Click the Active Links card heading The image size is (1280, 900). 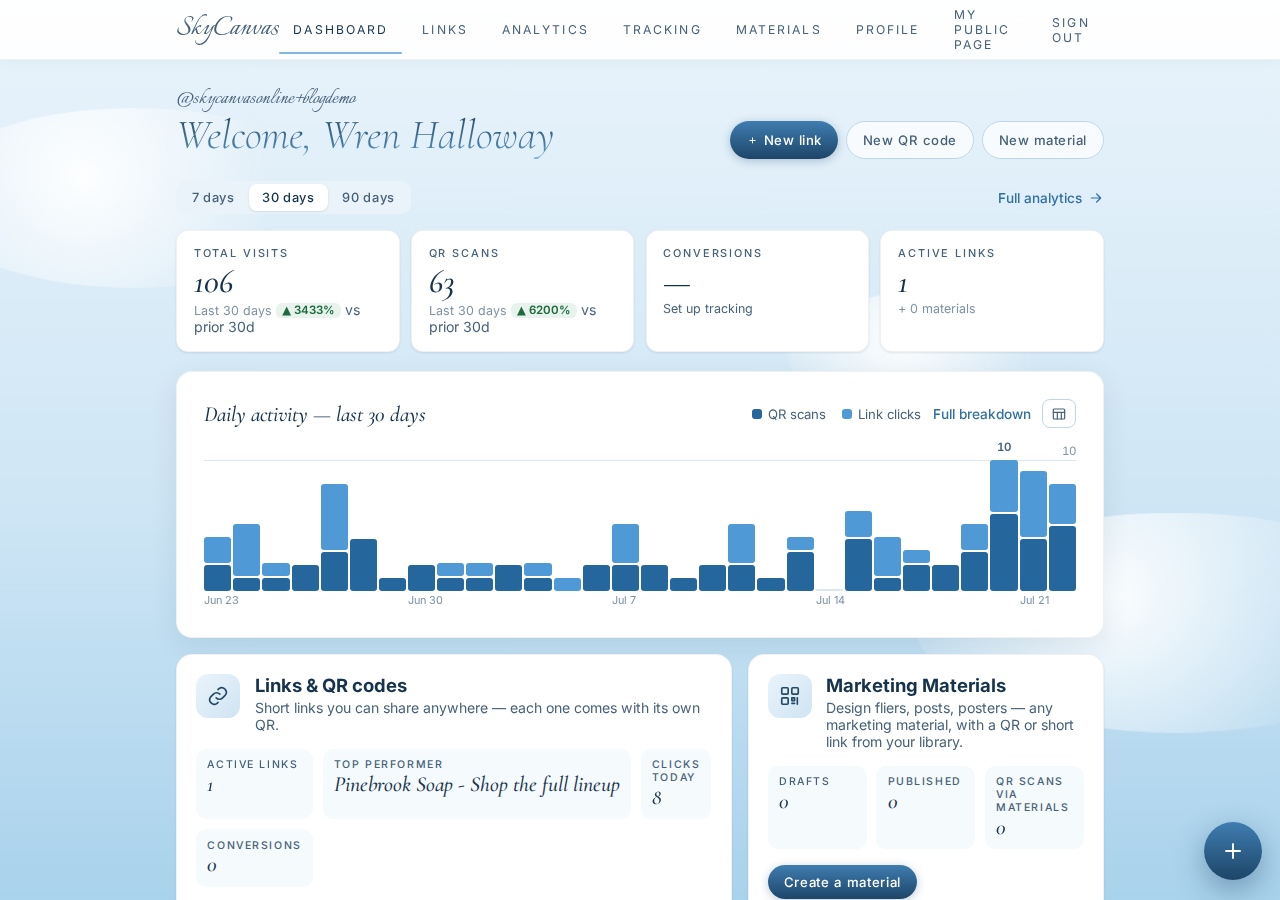(947, 253)
